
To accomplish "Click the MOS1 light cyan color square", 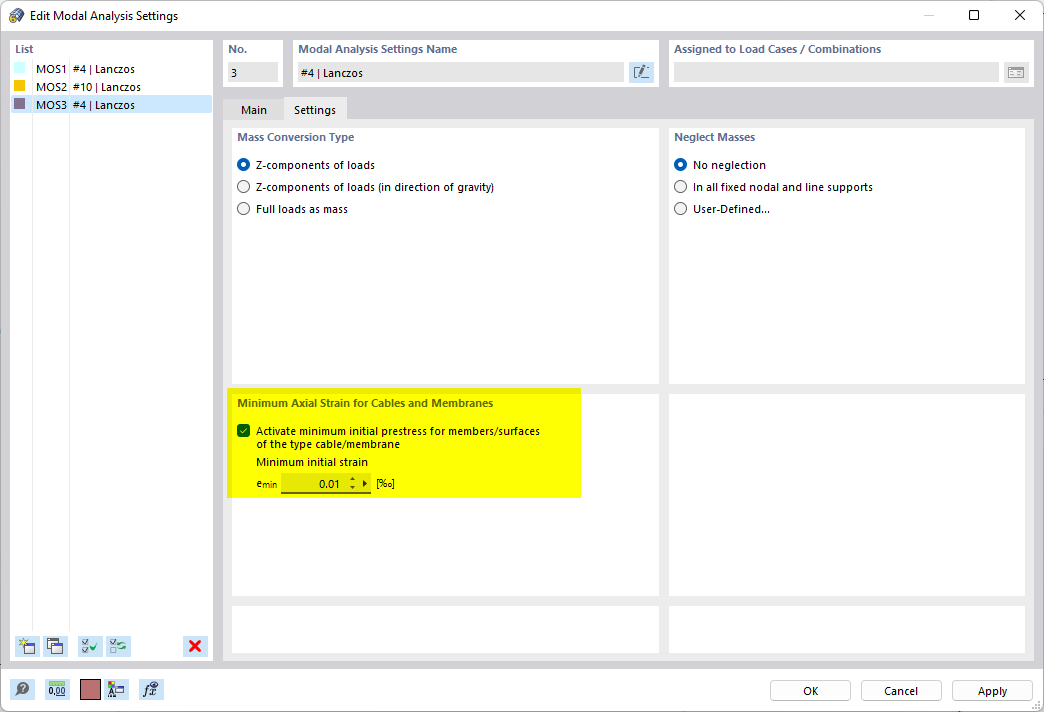I will [20, 68].
